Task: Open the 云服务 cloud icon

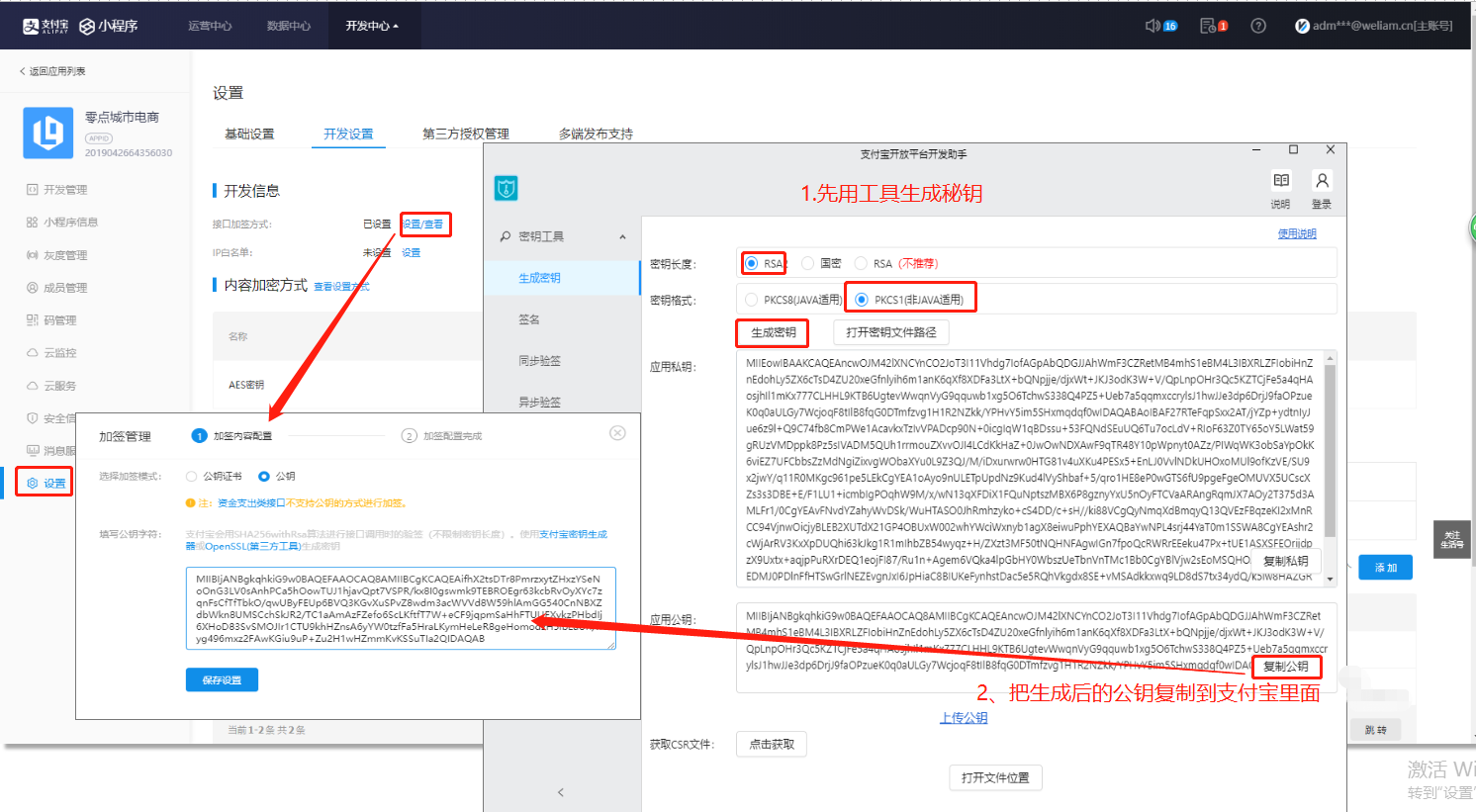Action: [32, 385]
